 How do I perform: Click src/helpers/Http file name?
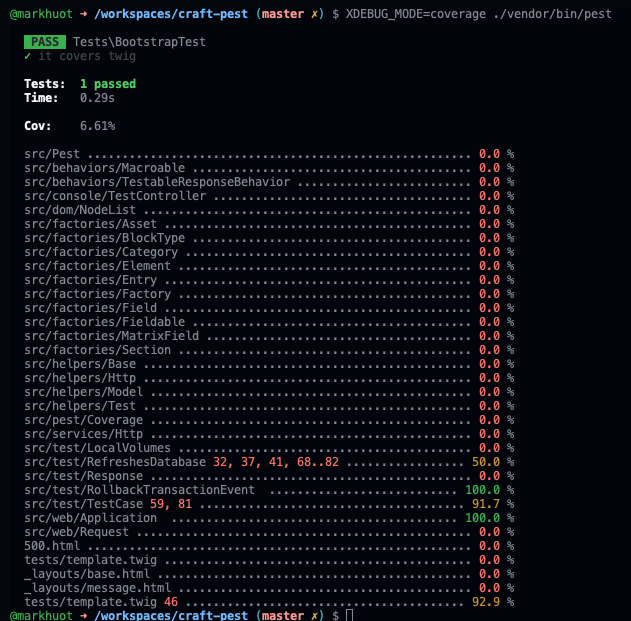pos(80,378)
